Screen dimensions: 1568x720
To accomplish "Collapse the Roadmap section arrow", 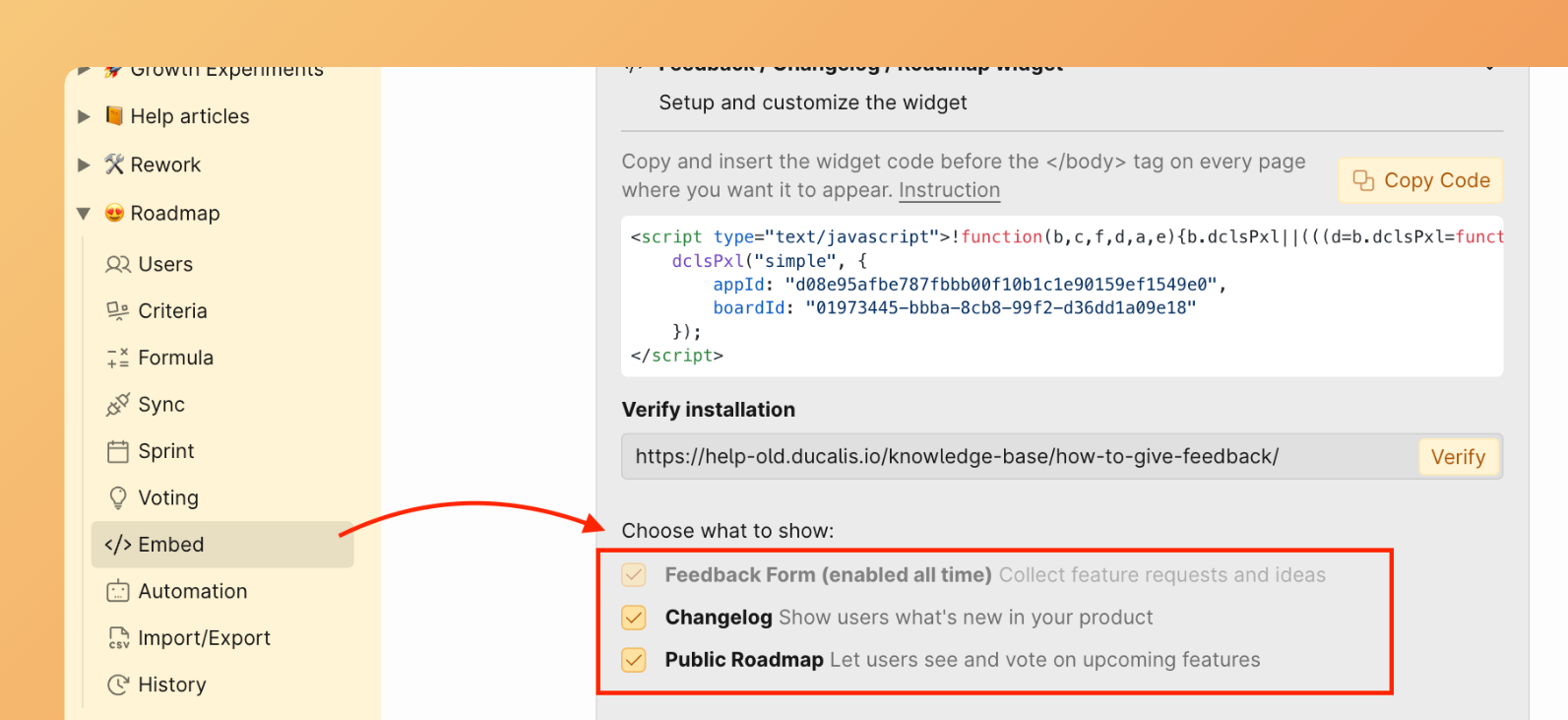I will (x=84, y=214).
